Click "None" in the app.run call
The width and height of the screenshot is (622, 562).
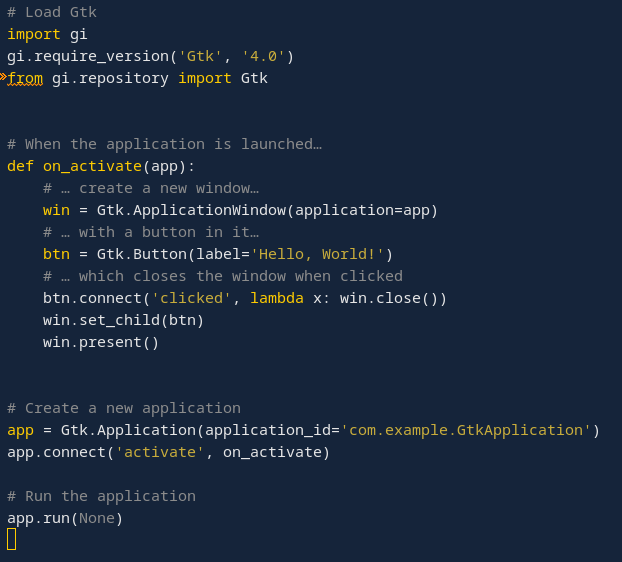[97, 518]
